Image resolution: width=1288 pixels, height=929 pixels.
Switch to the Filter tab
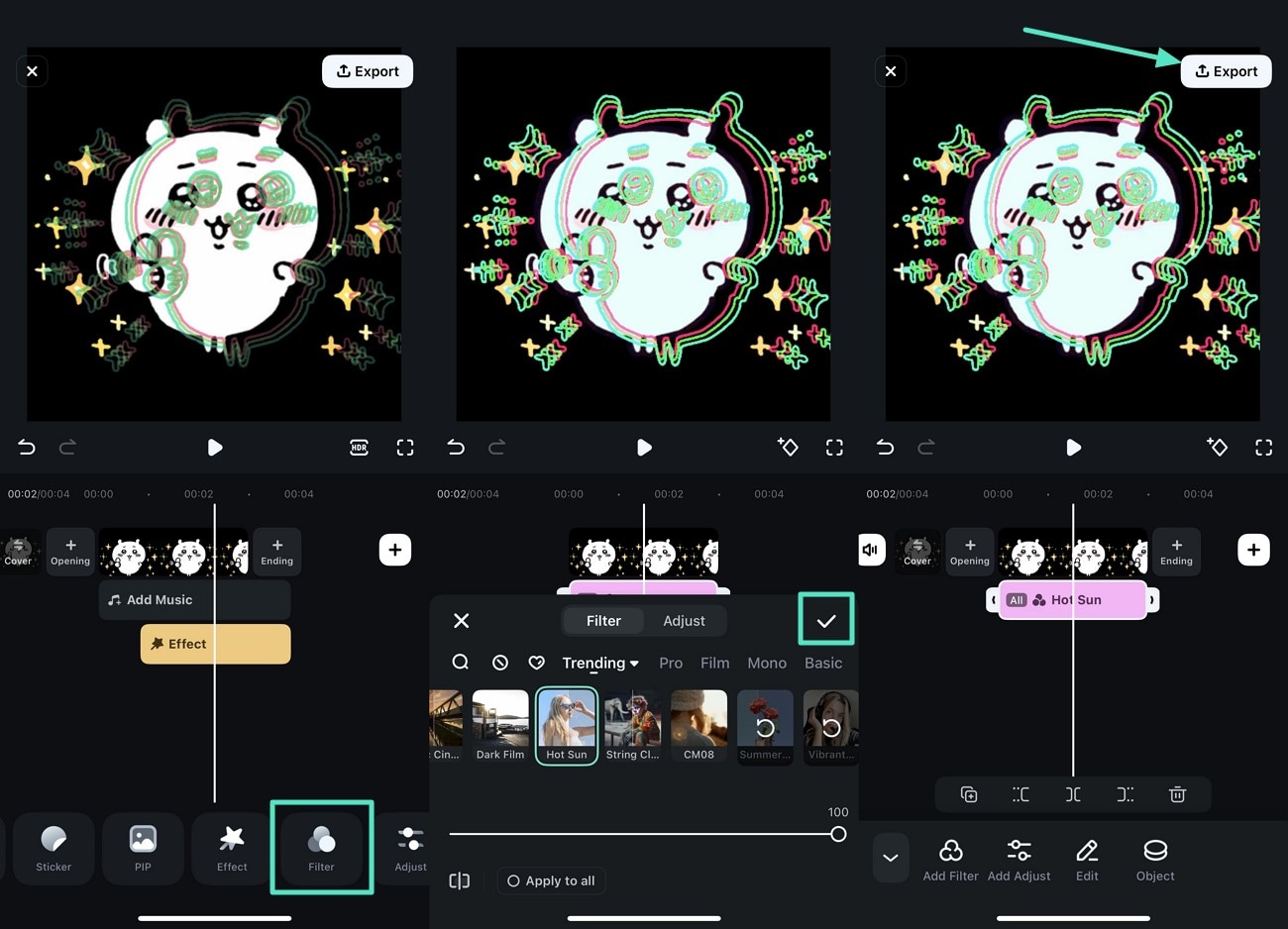(x=603, y=621)
